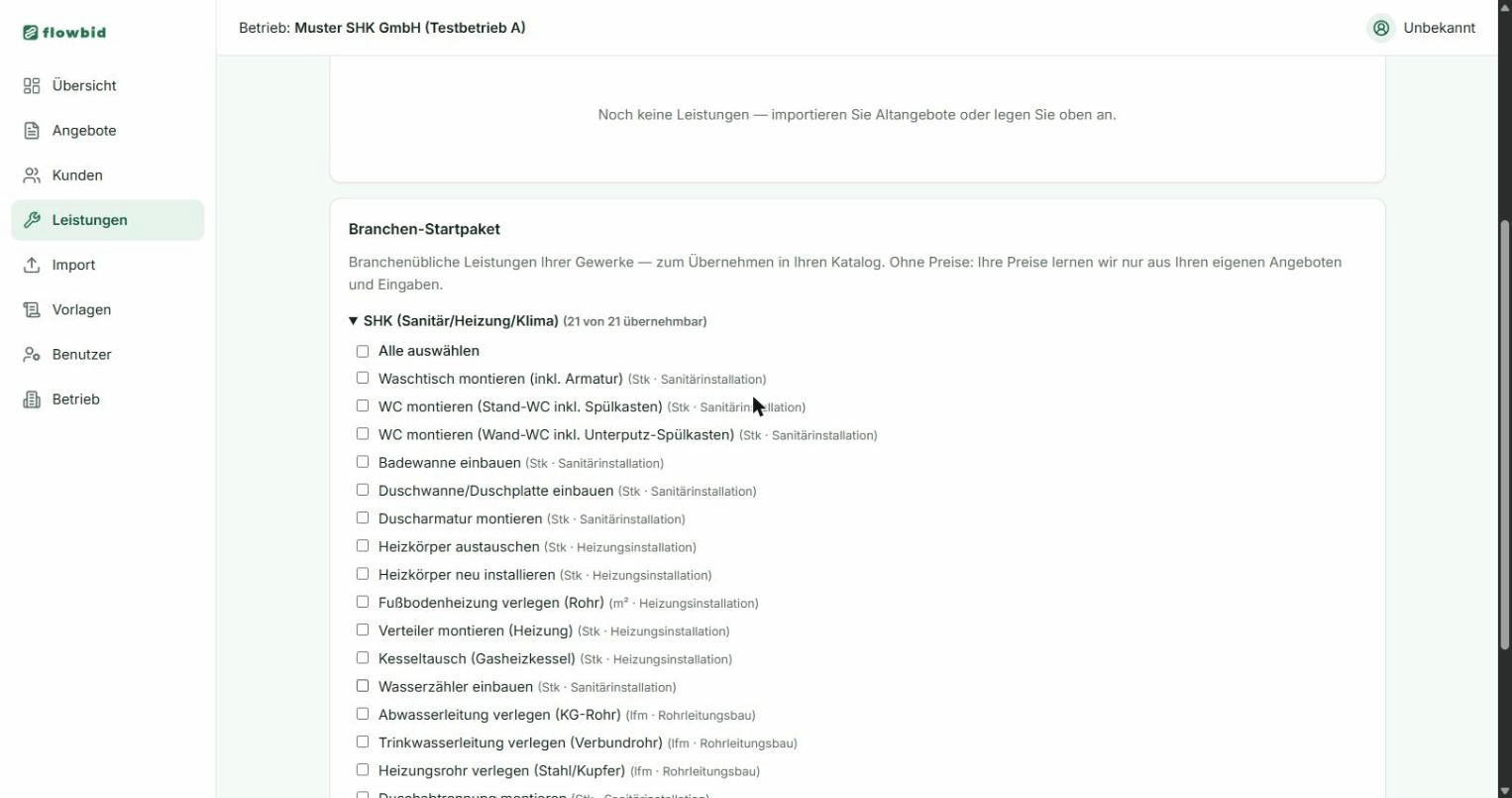The width and height of the screenshot is (1512, 798).
Task: Select Fußbodenheizung verlegen (Rohr) checkbox
Action: coord(363,602)
